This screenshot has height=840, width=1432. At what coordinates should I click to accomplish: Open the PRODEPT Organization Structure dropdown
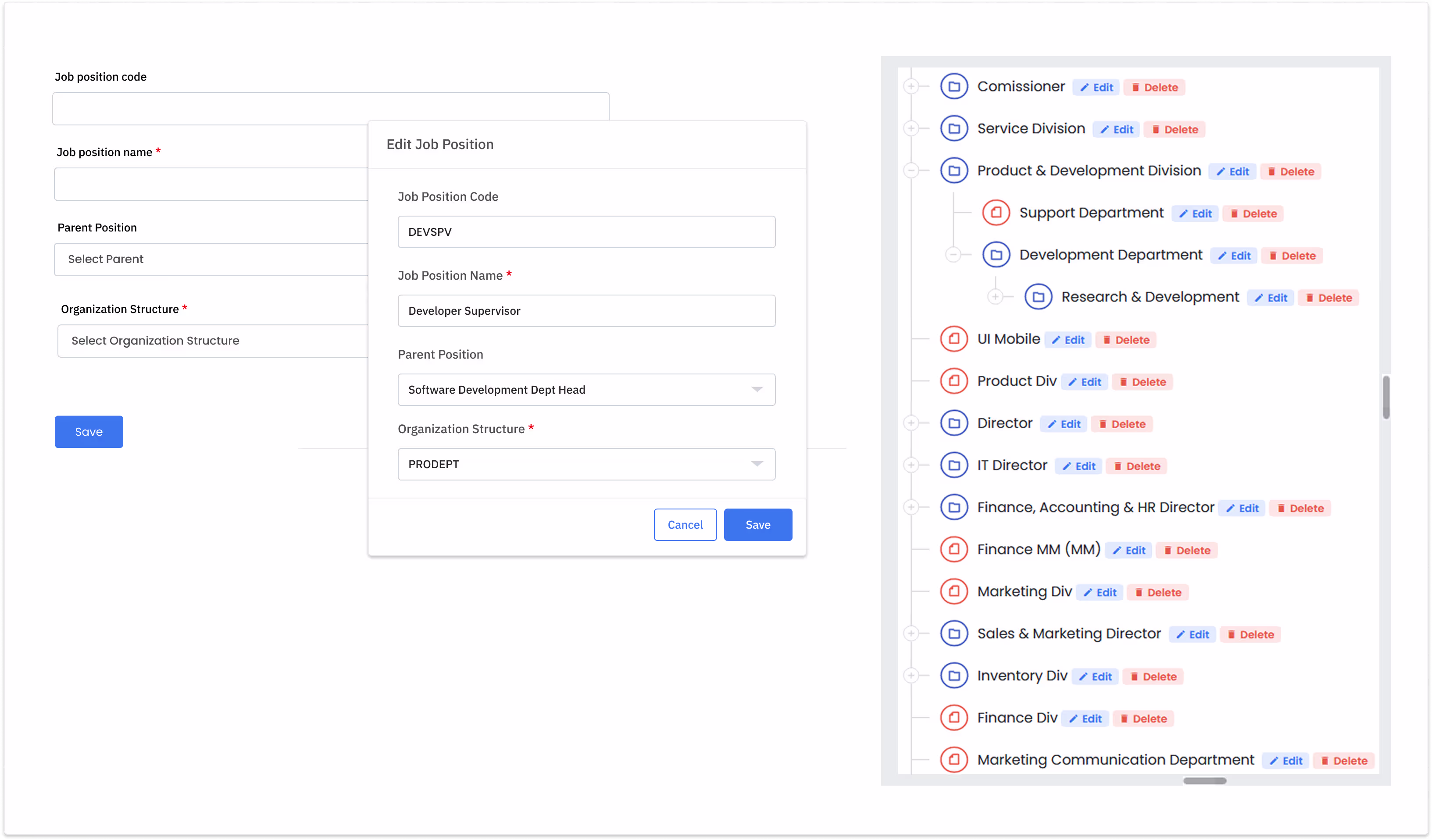click(586, 464)
